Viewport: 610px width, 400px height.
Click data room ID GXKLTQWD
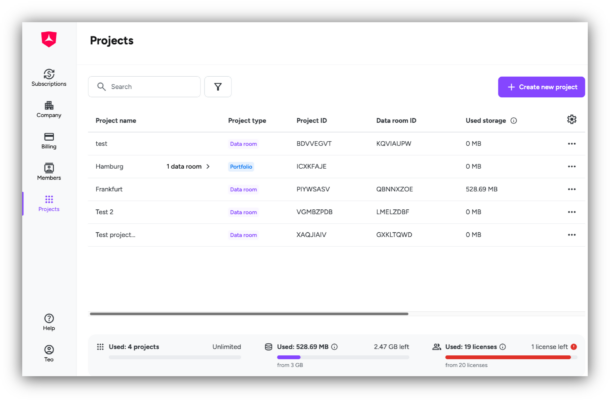(394, 235)
